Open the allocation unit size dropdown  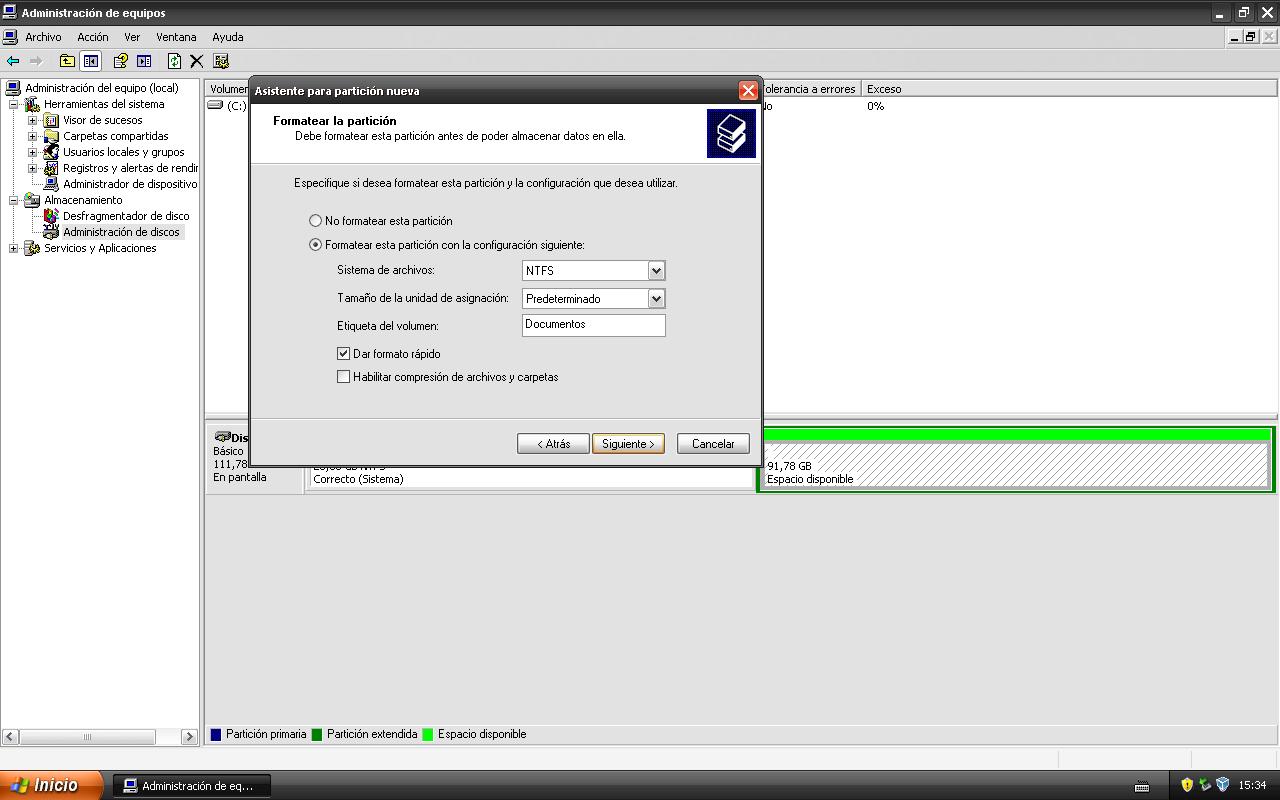coord(656,299)
